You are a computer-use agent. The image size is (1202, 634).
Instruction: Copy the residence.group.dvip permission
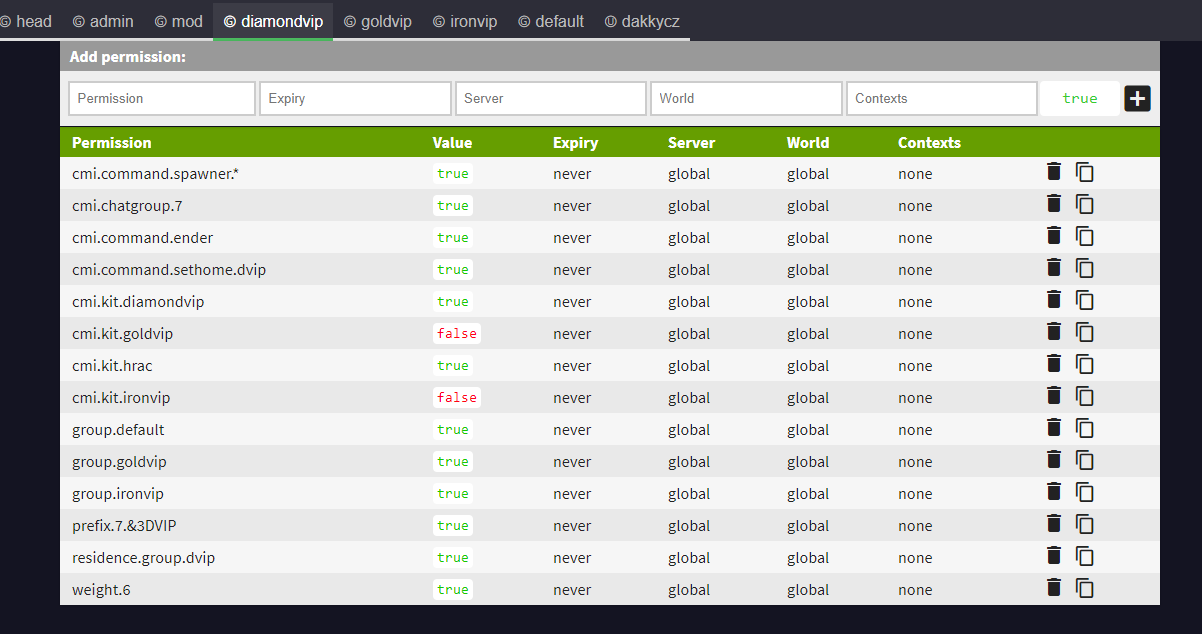(1085, 556)
